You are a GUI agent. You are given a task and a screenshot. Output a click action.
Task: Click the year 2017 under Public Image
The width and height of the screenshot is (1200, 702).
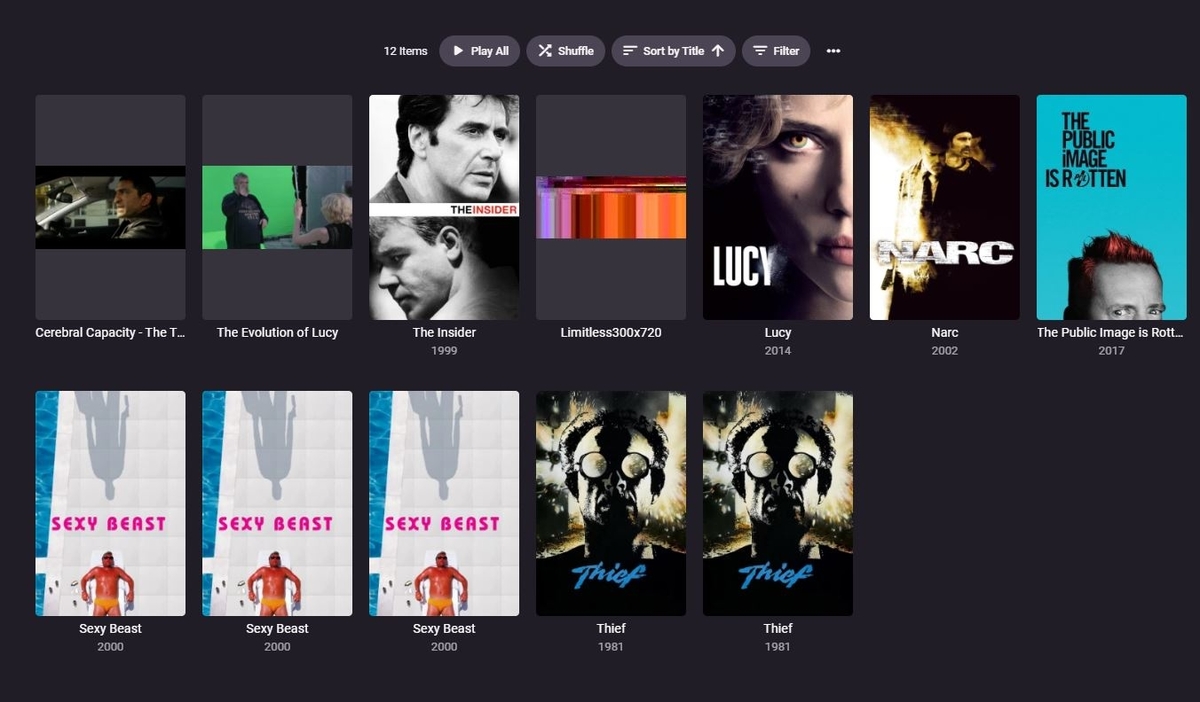(1112, 351)
